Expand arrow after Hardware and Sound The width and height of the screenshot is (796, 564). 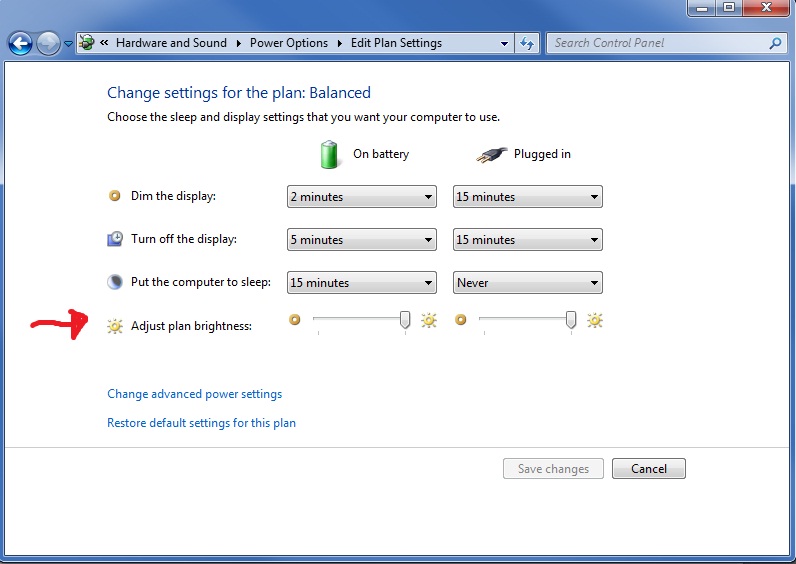(239, 43)
